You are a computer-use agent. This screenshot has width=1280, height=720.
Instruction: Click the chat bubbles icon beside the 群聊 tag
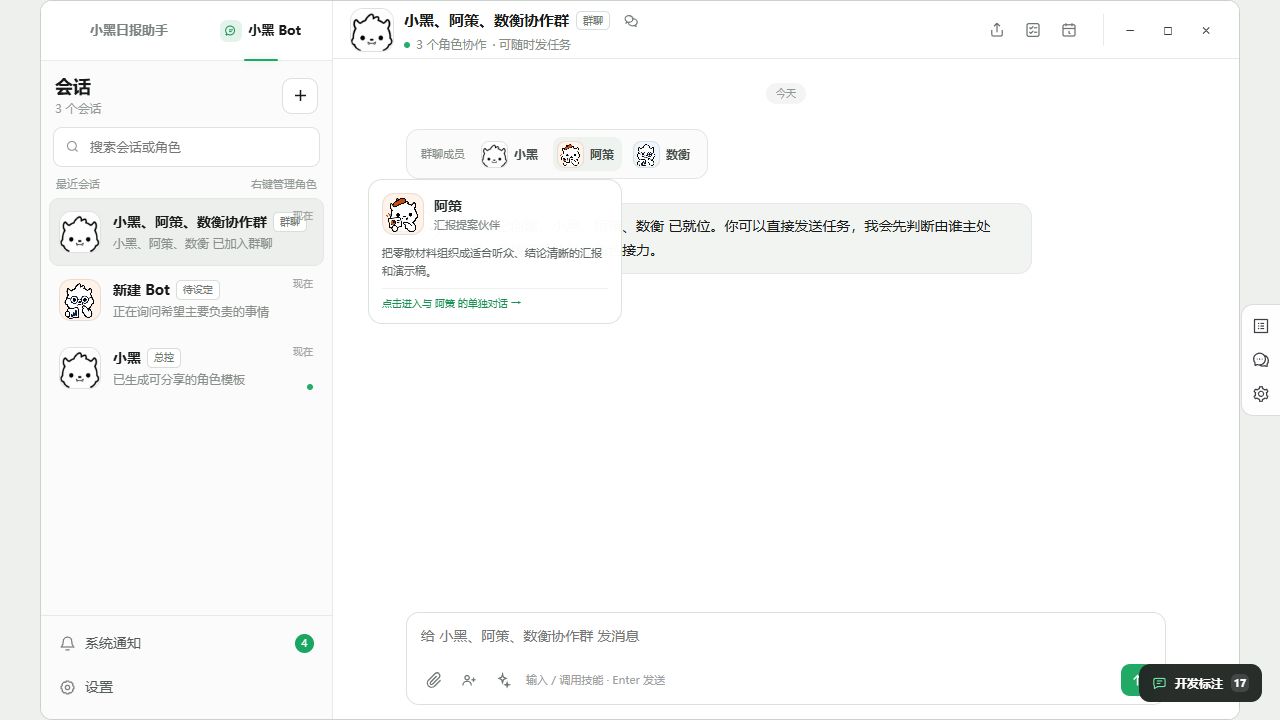[x=631, y=21]
